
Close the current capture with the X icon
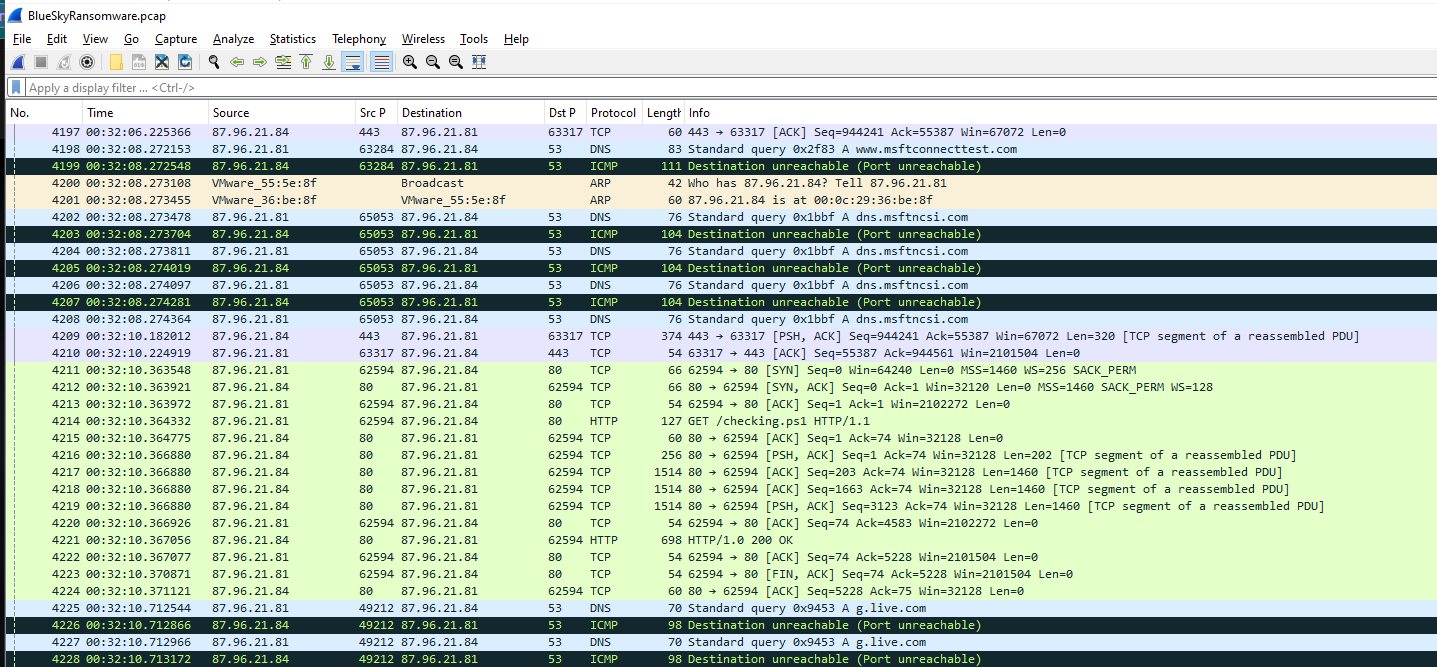click(161, 61)
